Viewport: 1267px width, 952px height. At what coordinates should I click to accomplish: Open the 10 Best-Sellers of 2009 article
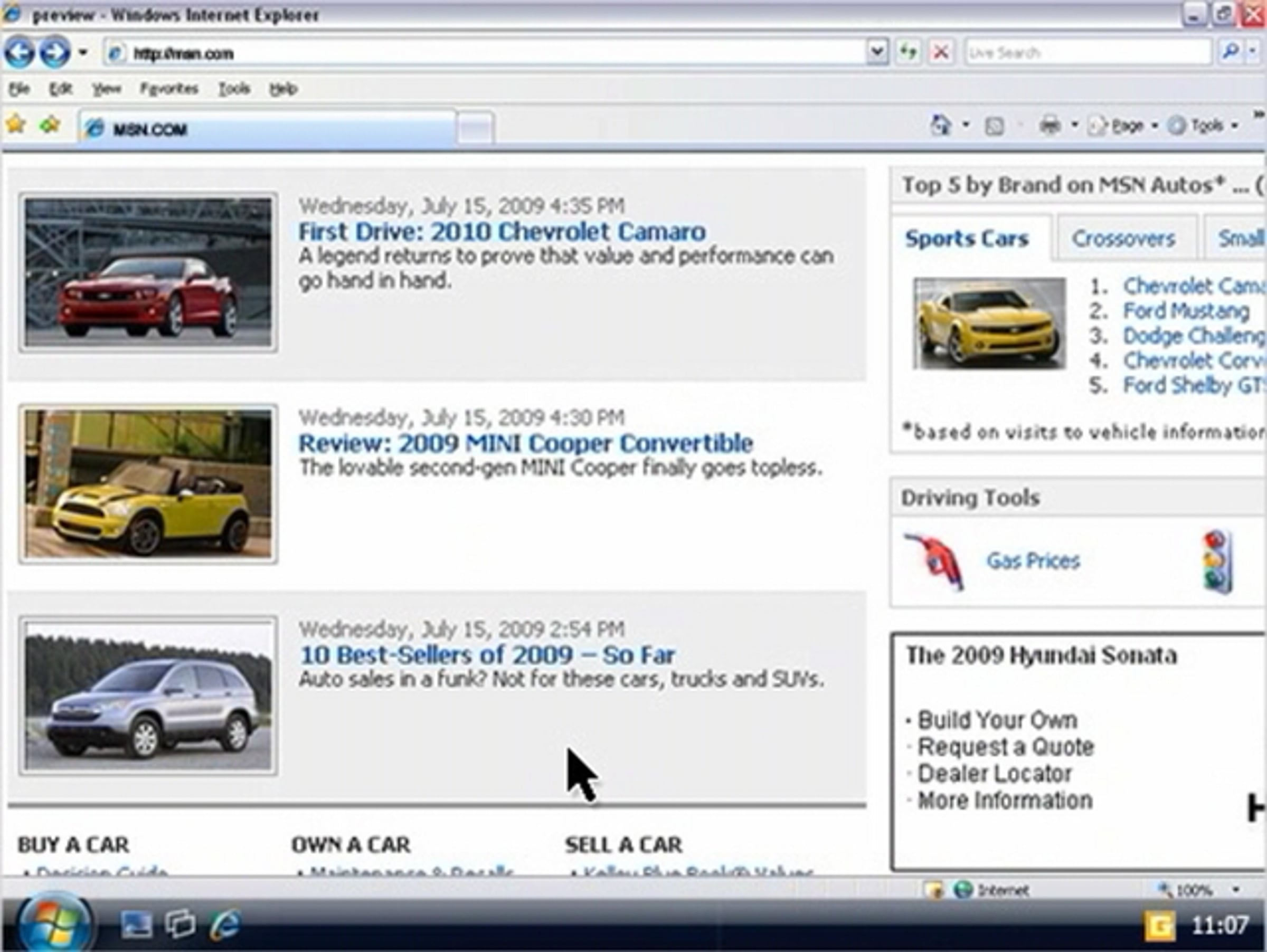[x=487, y=655]
